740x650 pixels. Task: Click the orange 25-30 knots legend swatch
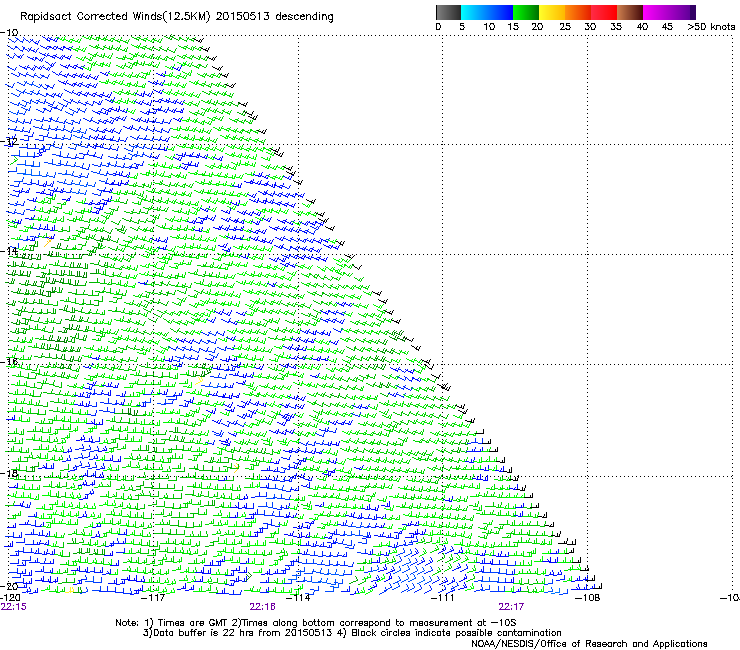[x=578, y=12]
